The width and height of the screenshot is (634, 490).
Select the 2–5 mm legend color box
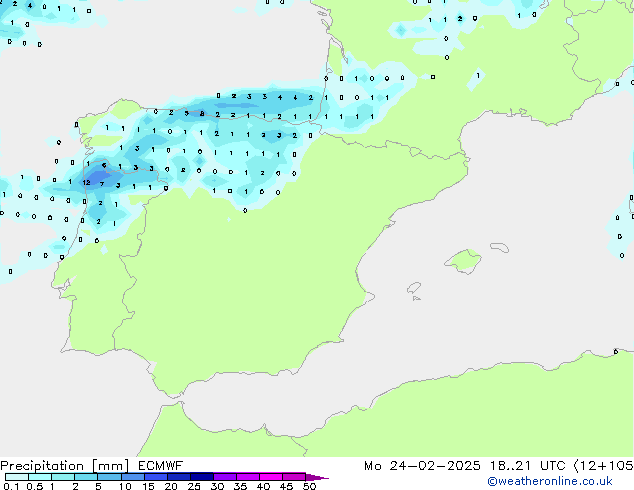click(86, 477)
